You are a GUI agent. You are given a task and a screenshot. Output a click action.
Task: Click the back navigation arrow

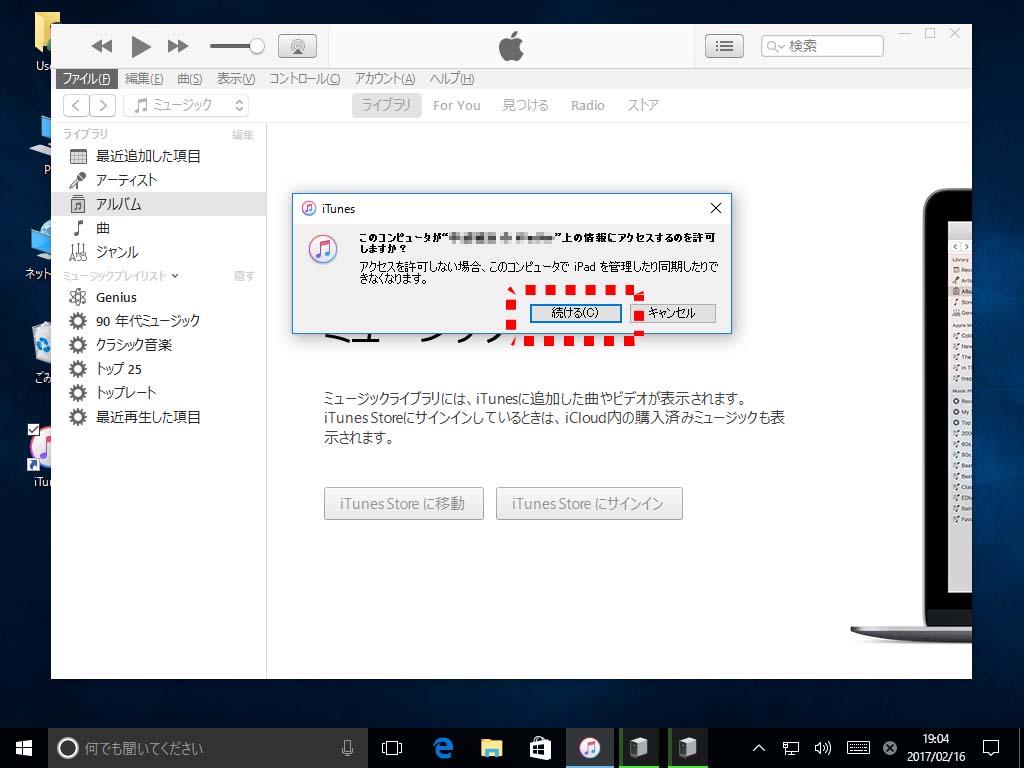coord(76,105)
